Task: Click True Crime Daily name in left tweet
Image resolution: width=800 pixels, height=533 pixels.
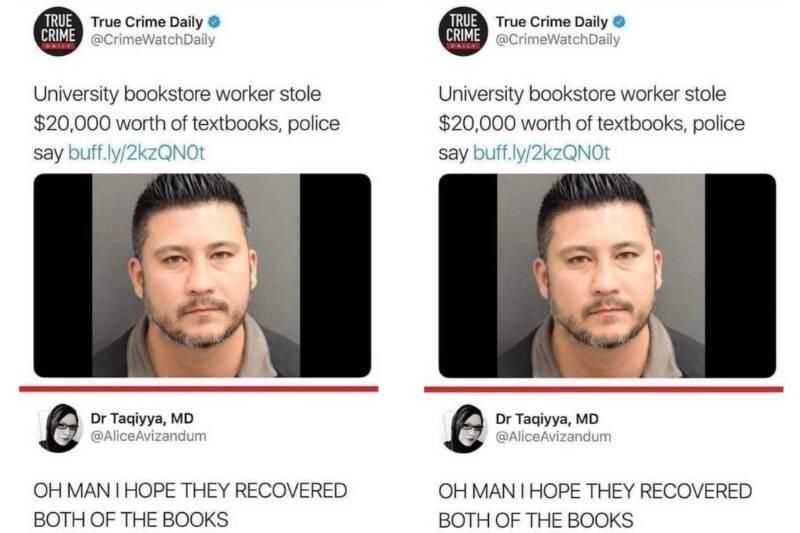Action: pos(147,22)
